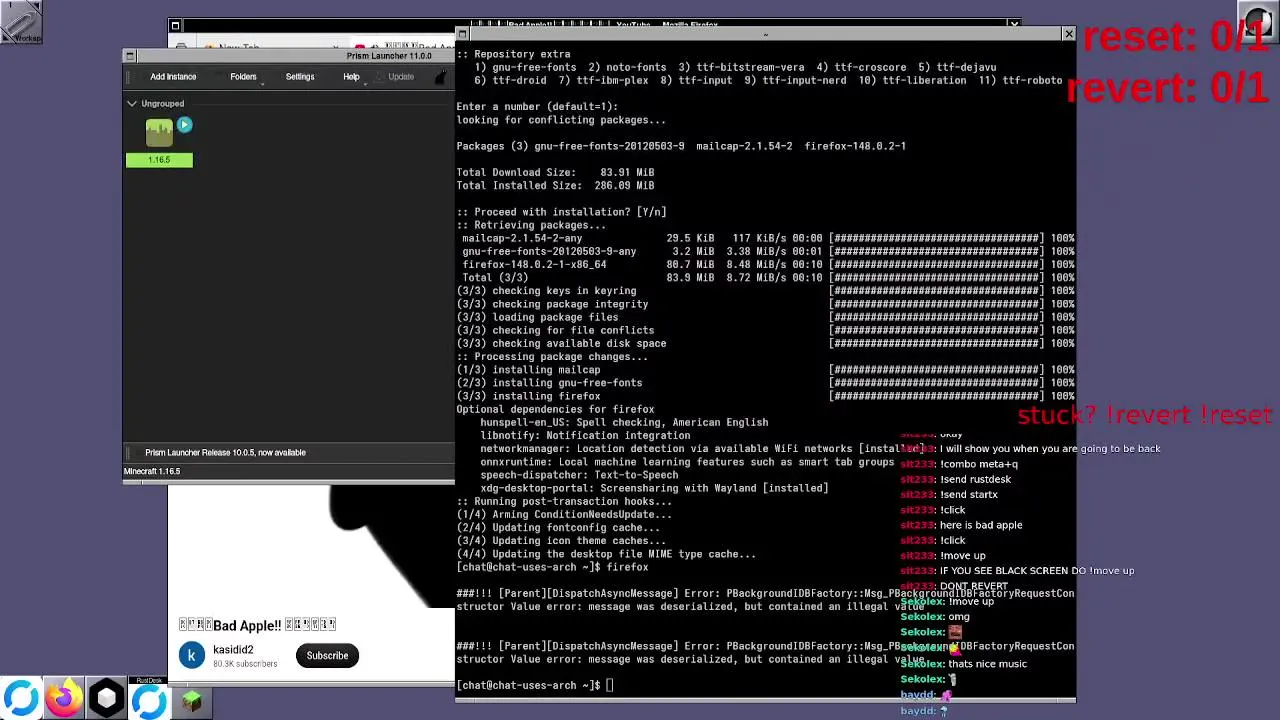This screenshot has height=720, width=1280.
Task: Click the Bad Apple!! video title
Action: click(257, 625)
